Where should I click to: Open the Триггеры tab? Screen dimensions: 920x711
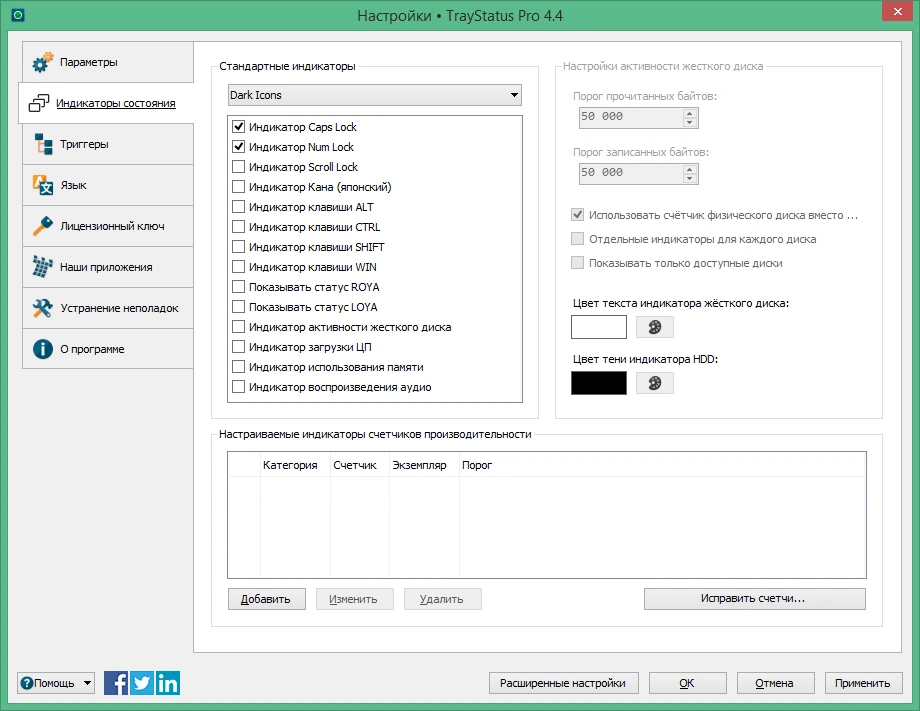[108, 144]
